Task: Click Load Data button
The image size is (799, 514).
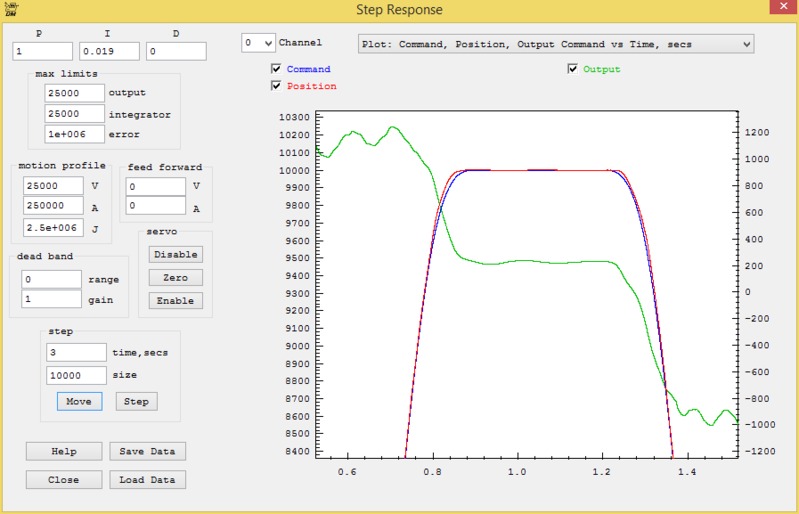Action: (x=147, y=479)
